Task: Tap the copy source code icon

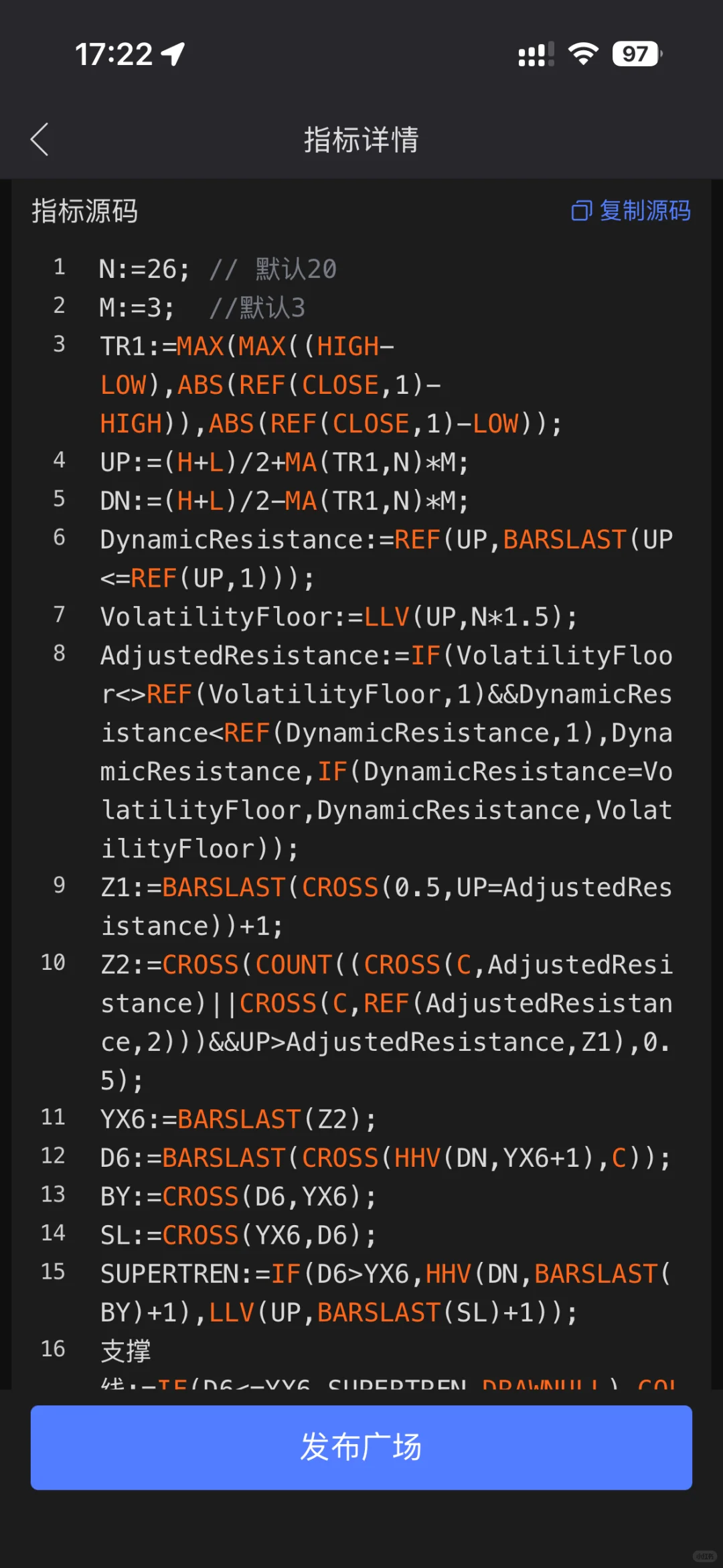Action: (581, 211)
